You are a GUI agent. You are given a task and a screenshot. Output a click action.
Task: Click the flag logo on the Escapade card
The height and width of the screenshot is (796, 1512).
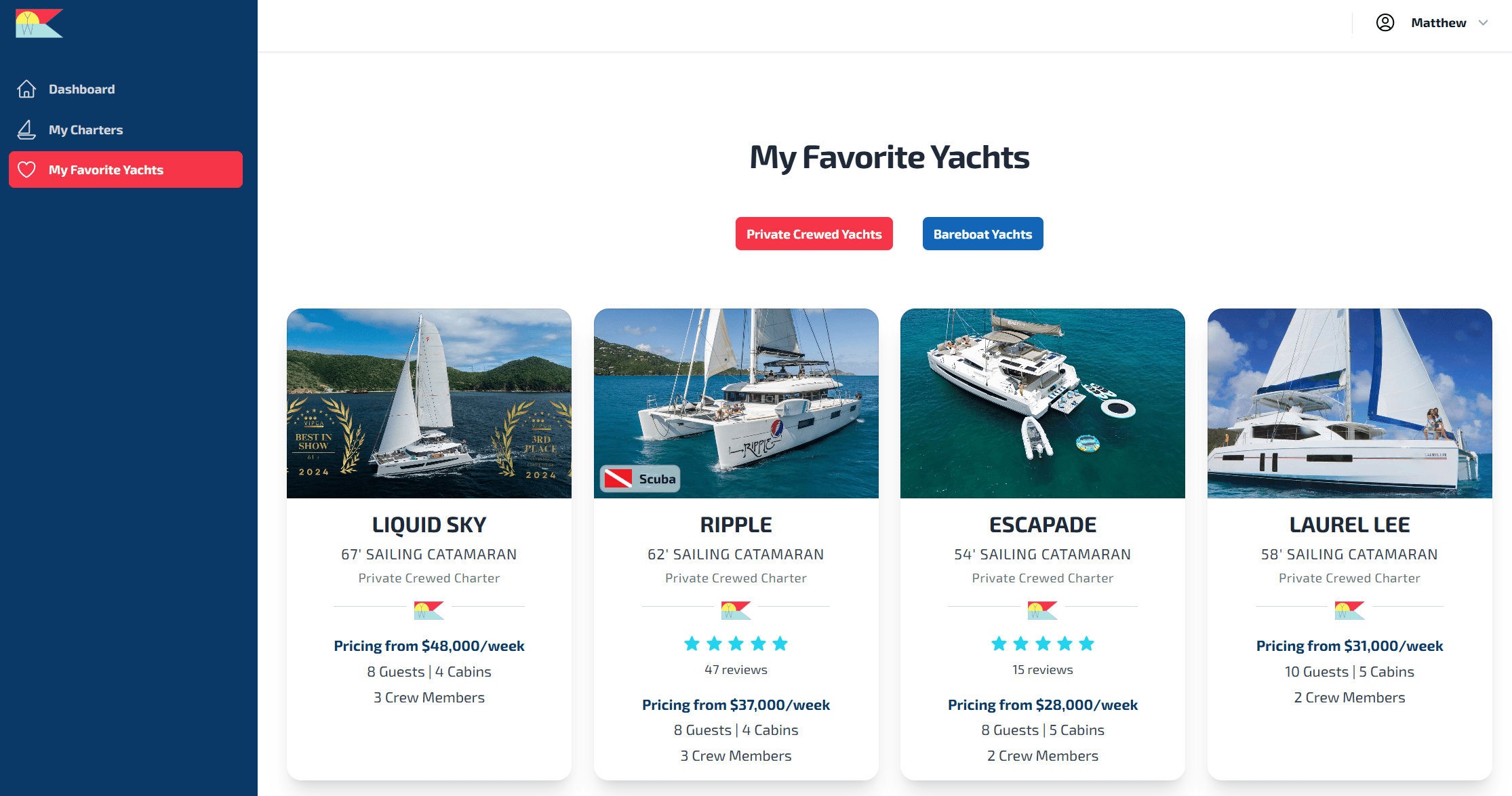pyautogui.click(x=1042, y=610)
